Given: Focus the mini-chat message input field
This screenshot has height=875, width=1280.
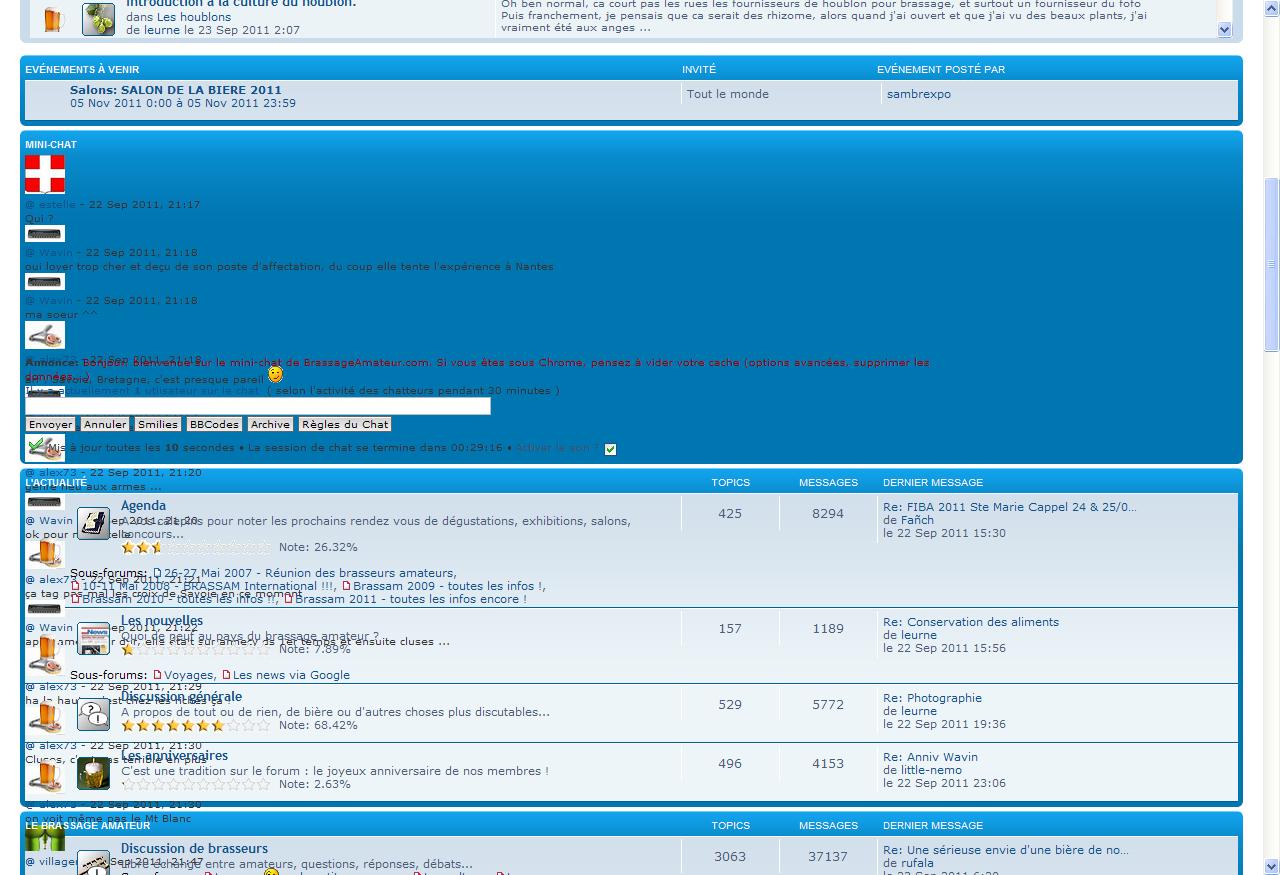Looking at the screenshot, I should (258, 406).
